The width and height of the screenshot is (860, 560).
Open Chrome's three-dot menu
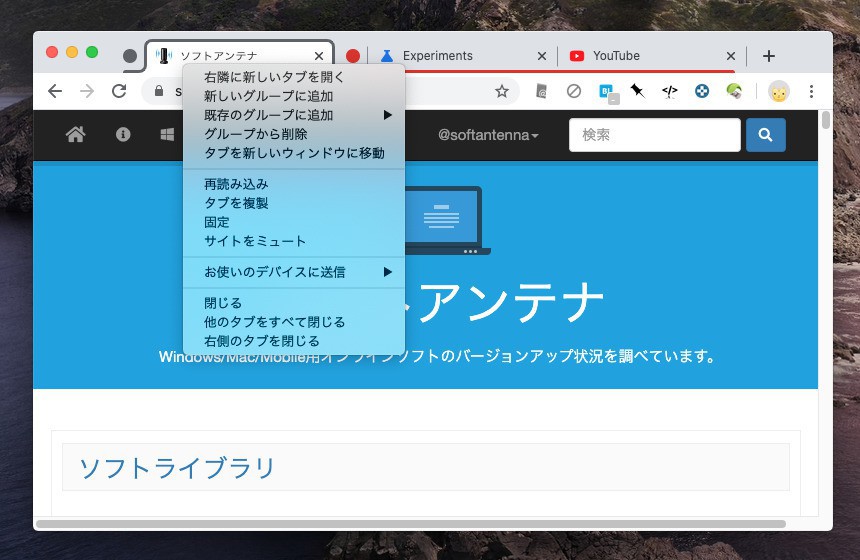[811, 91]
